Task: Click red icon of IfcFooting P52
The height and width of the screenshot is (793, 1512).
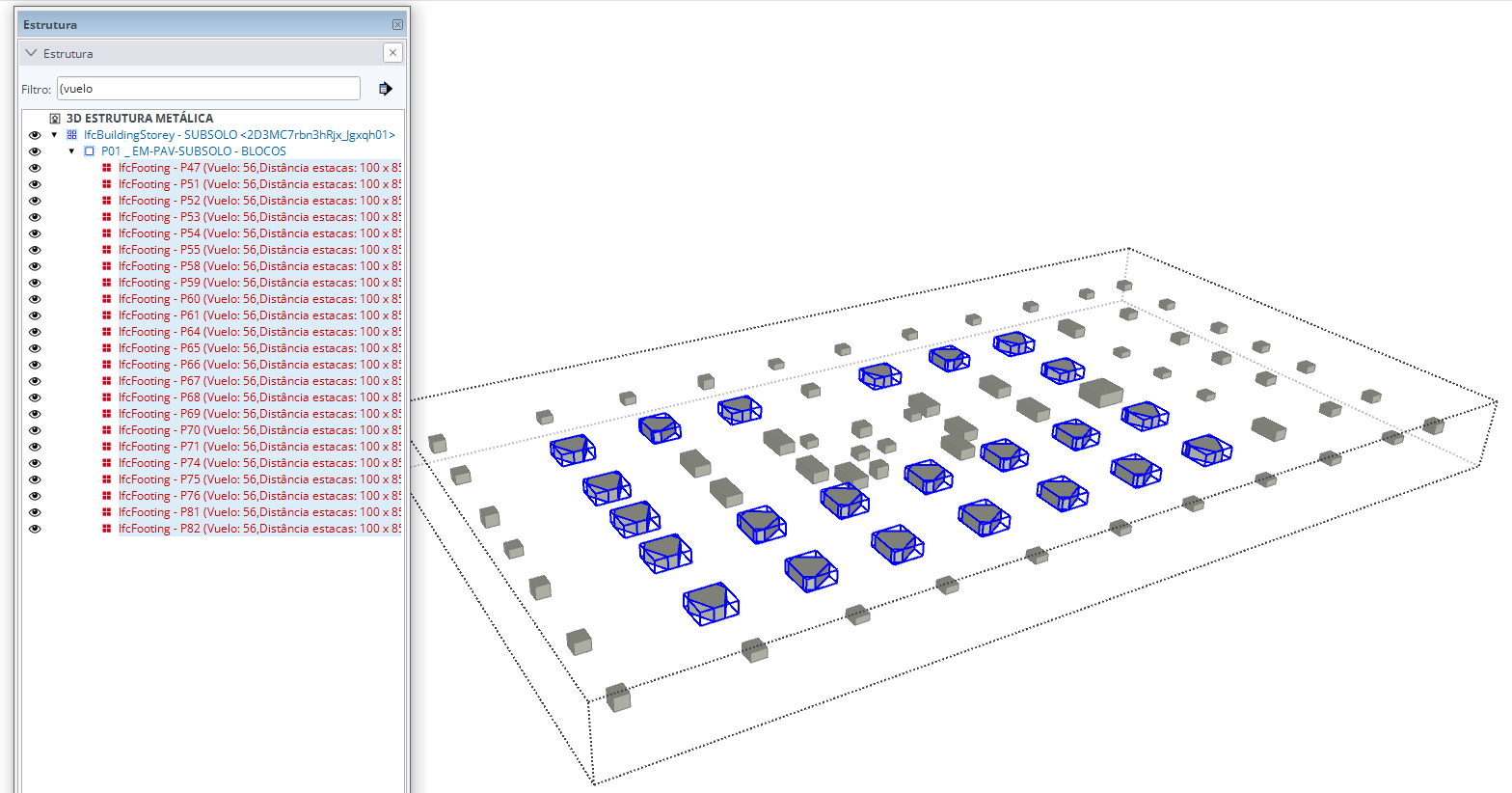Action: tap(107, 201)
